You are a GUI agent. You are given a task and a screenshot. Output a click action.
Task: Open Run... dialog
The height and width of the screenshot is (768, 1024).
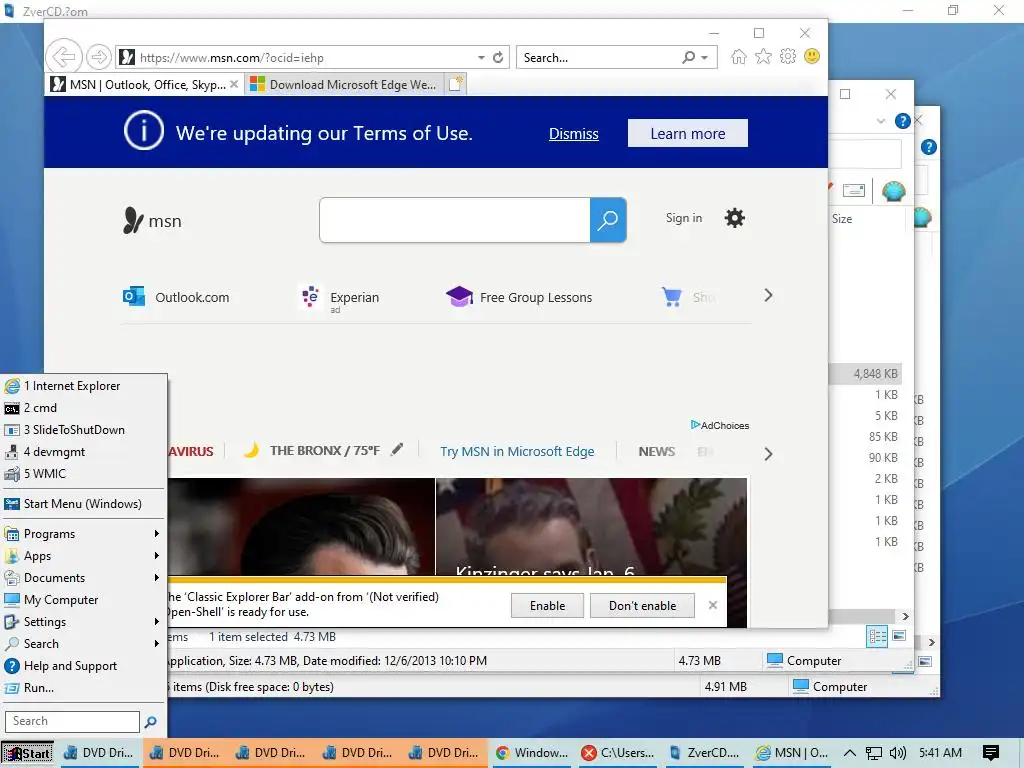click(84, 688)
